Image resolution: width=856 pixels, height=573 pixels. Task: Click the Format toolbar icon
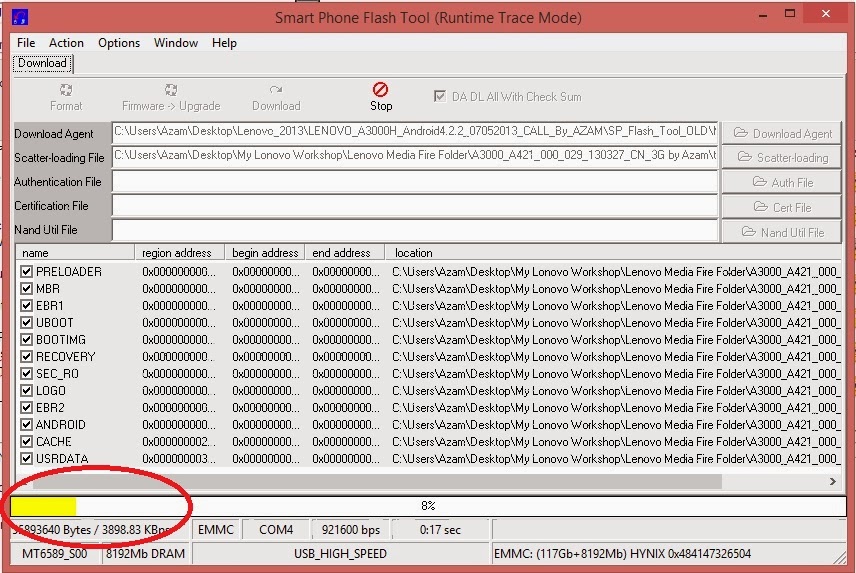click(66, 90)
